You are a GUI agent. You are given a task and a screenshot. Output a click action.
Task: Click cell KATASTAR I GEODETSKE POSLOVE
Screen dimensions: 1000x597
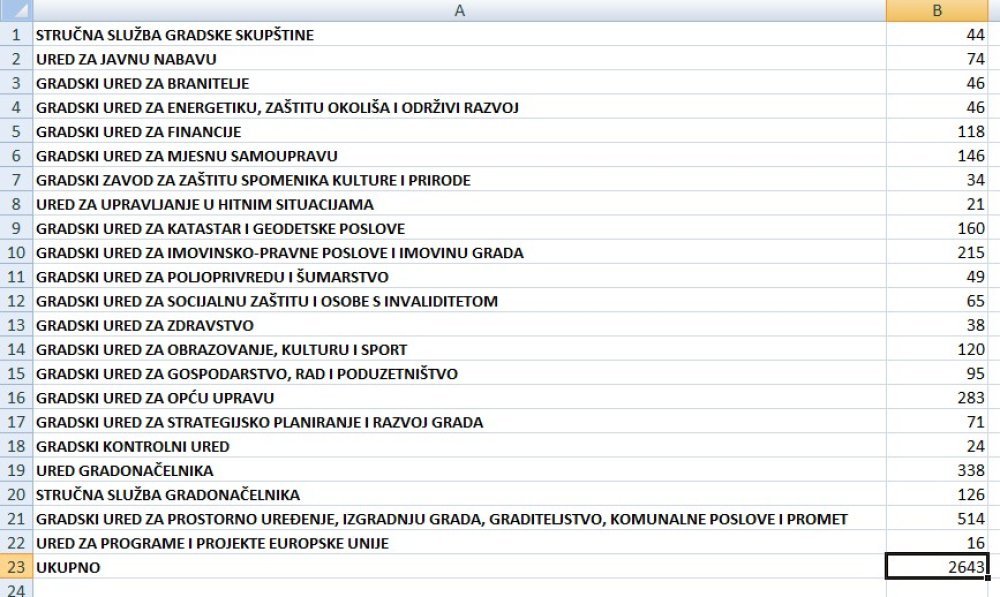(459, 228)
